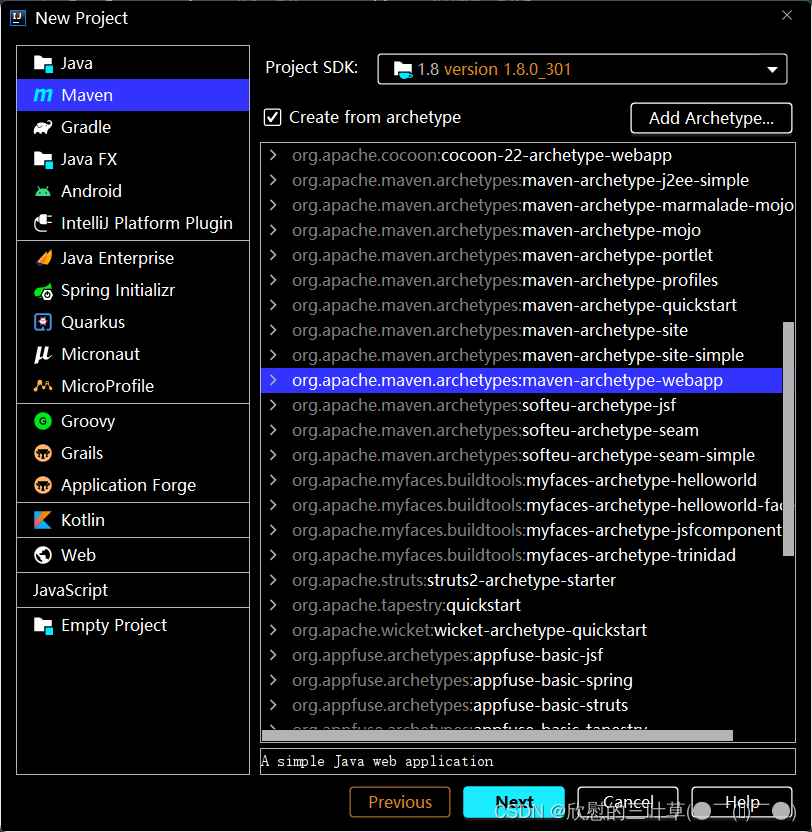Click the Groovy green G icon
Image resolution: width=812 pixels, height=832 pixels.
[x=43, y=421]
